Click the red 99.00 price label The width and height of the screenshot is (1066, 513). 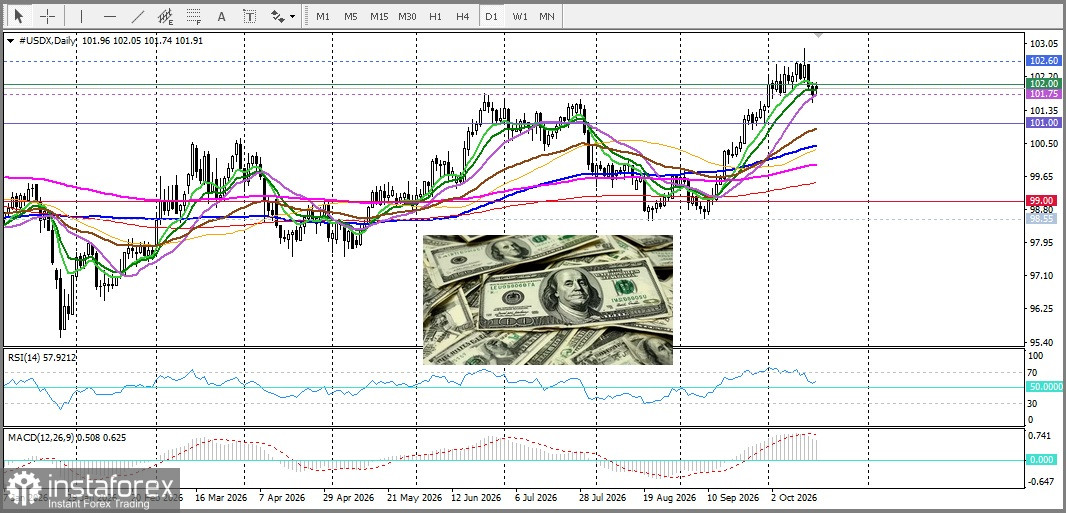click(x=1043, y=200)
